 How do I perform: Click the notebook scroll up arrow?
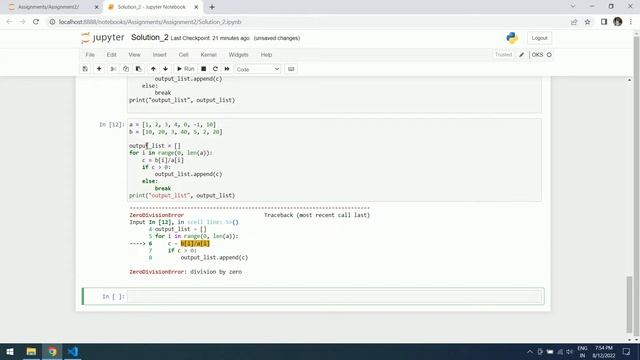click(x=629, y=80)
